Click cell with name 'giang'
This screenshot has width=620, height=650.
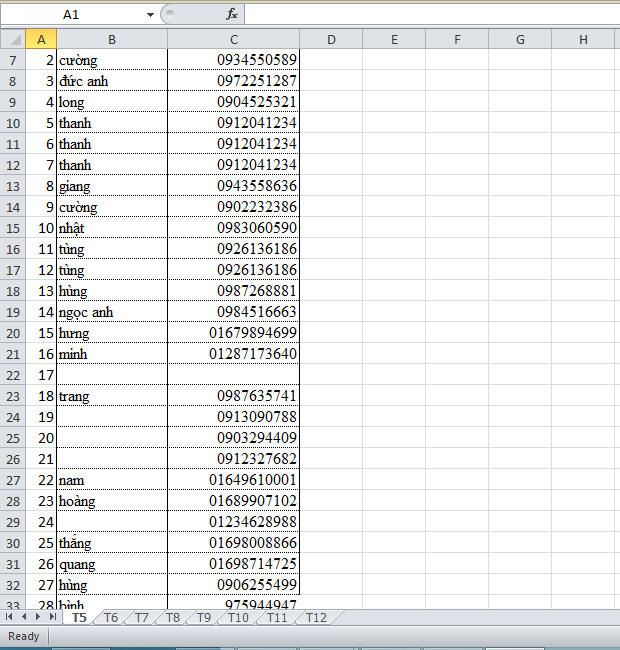pyautogui.click(x=112, y=186)
